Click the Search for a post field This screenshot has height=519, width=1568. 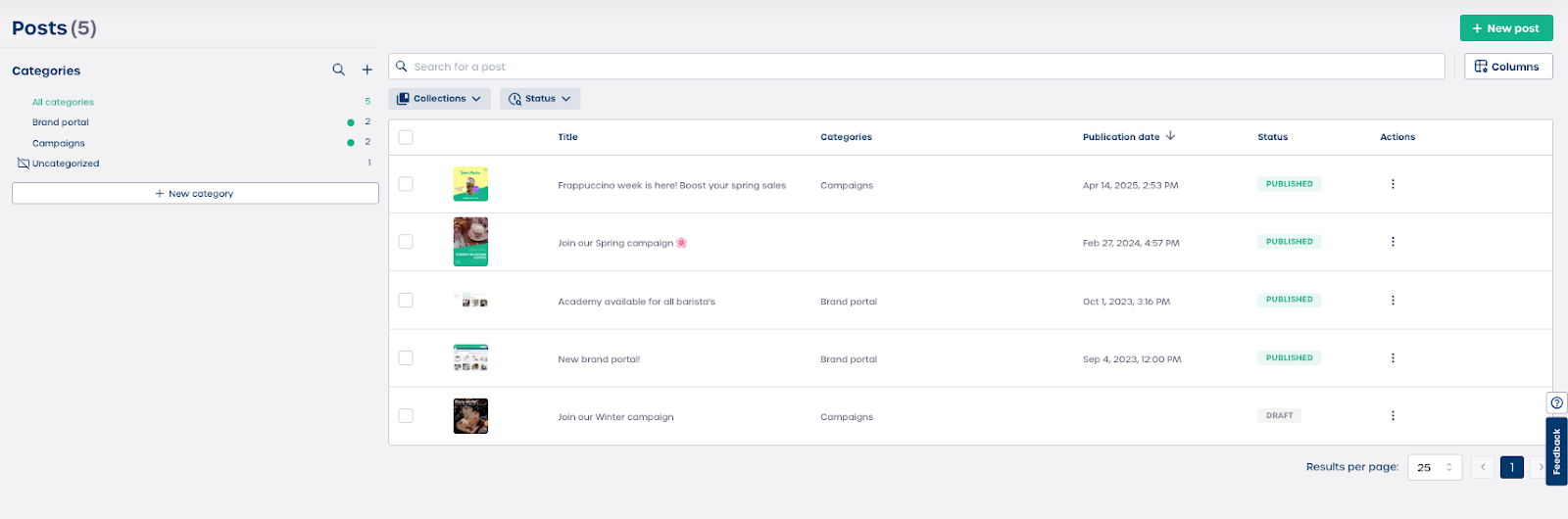coord(916,67)
